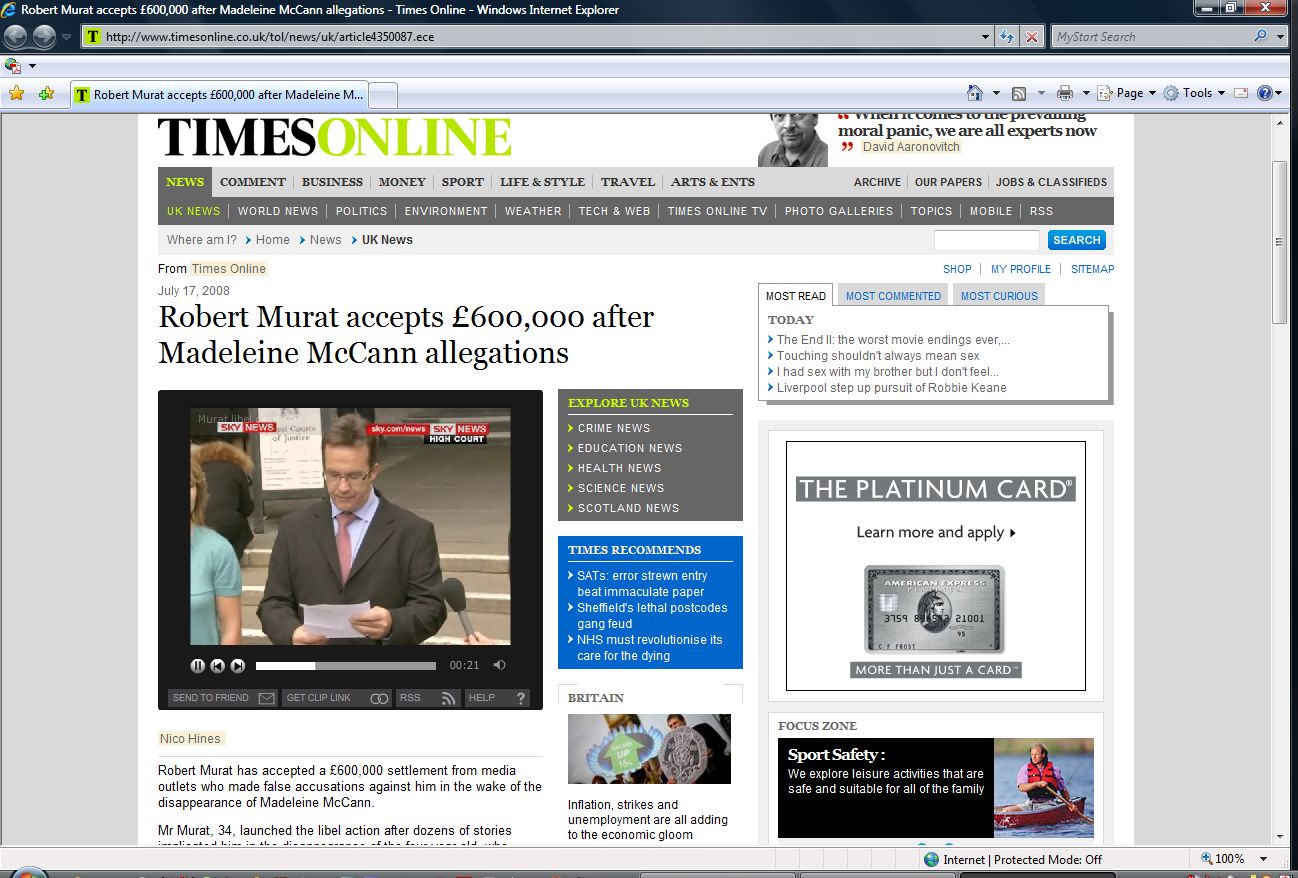
Task: Open Favorites Center star icon
Action: point(16,94)
